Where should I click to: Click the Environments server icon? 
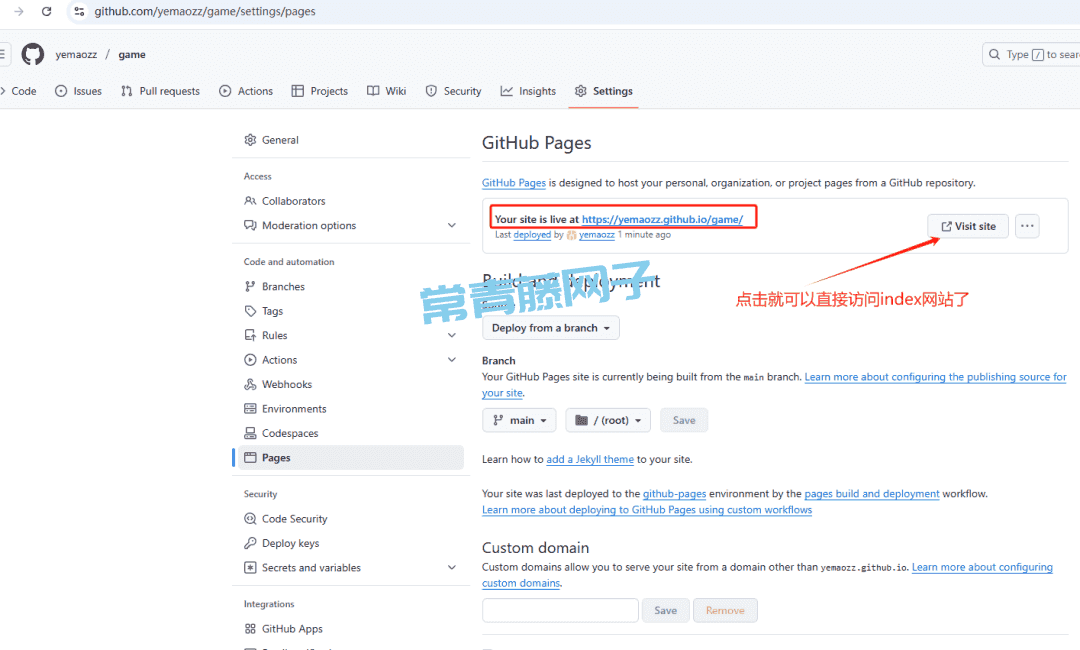pyautogui.click(x=250, y=409)
